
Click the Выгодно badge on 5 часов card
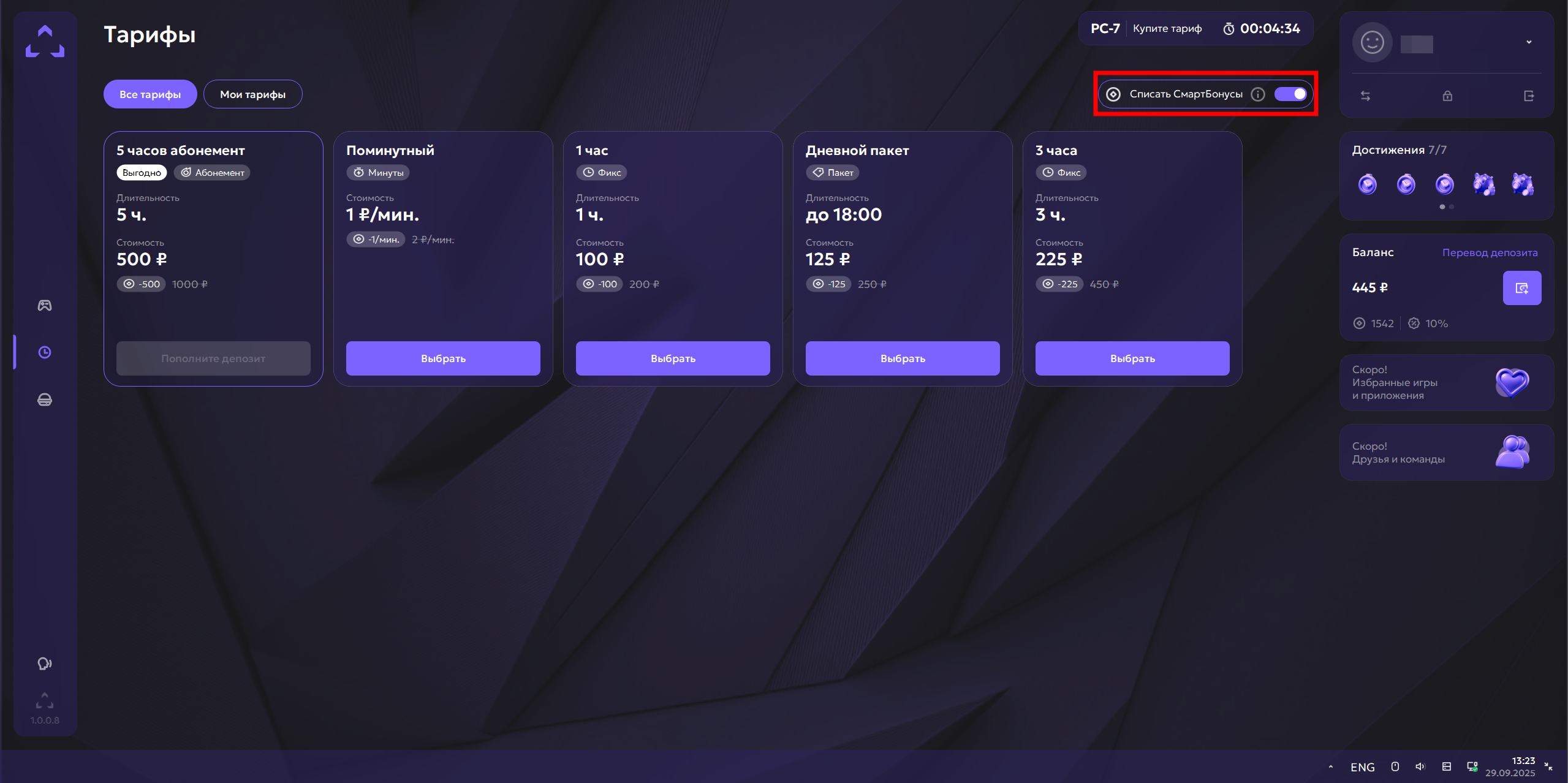click(142, 173)
